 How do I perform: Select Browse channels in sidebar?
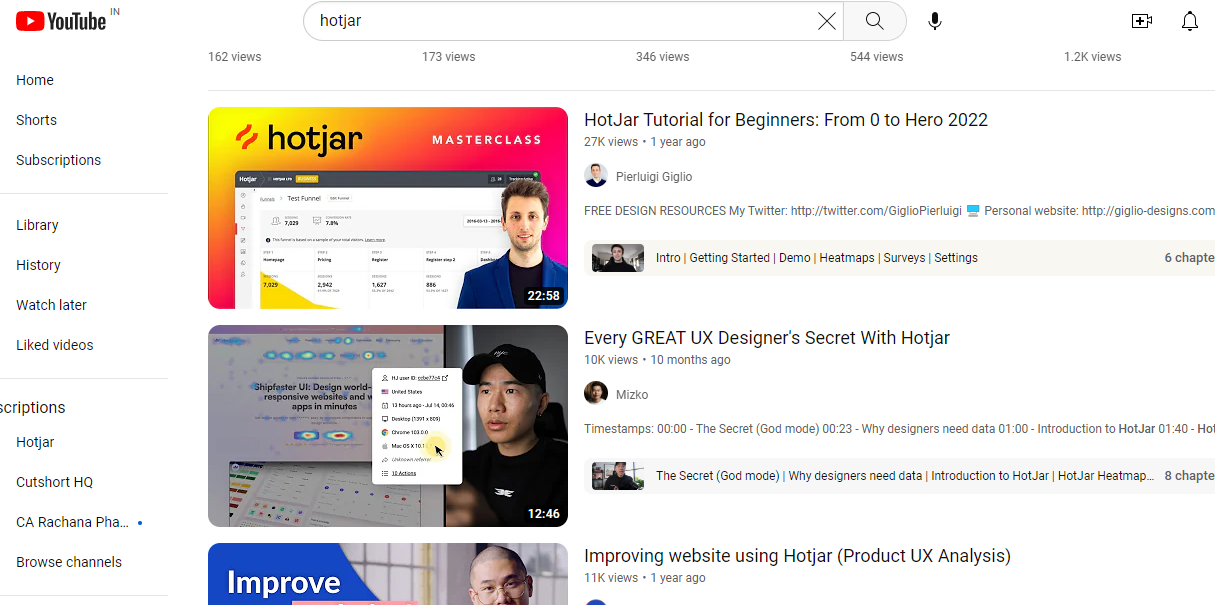coord(69,562)
